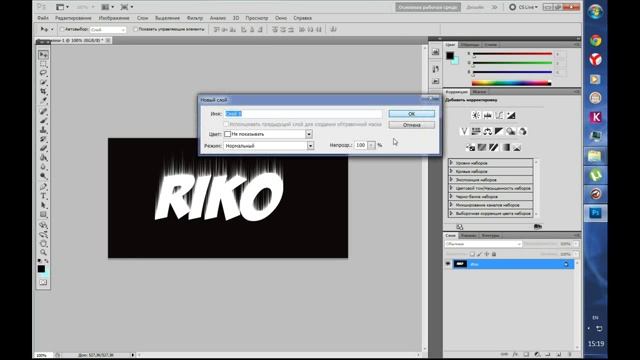Select the layer thumbnail in Layers panel
Image resolution: width=640 pixels, height=360 pixels.
(x=460, y=264)
